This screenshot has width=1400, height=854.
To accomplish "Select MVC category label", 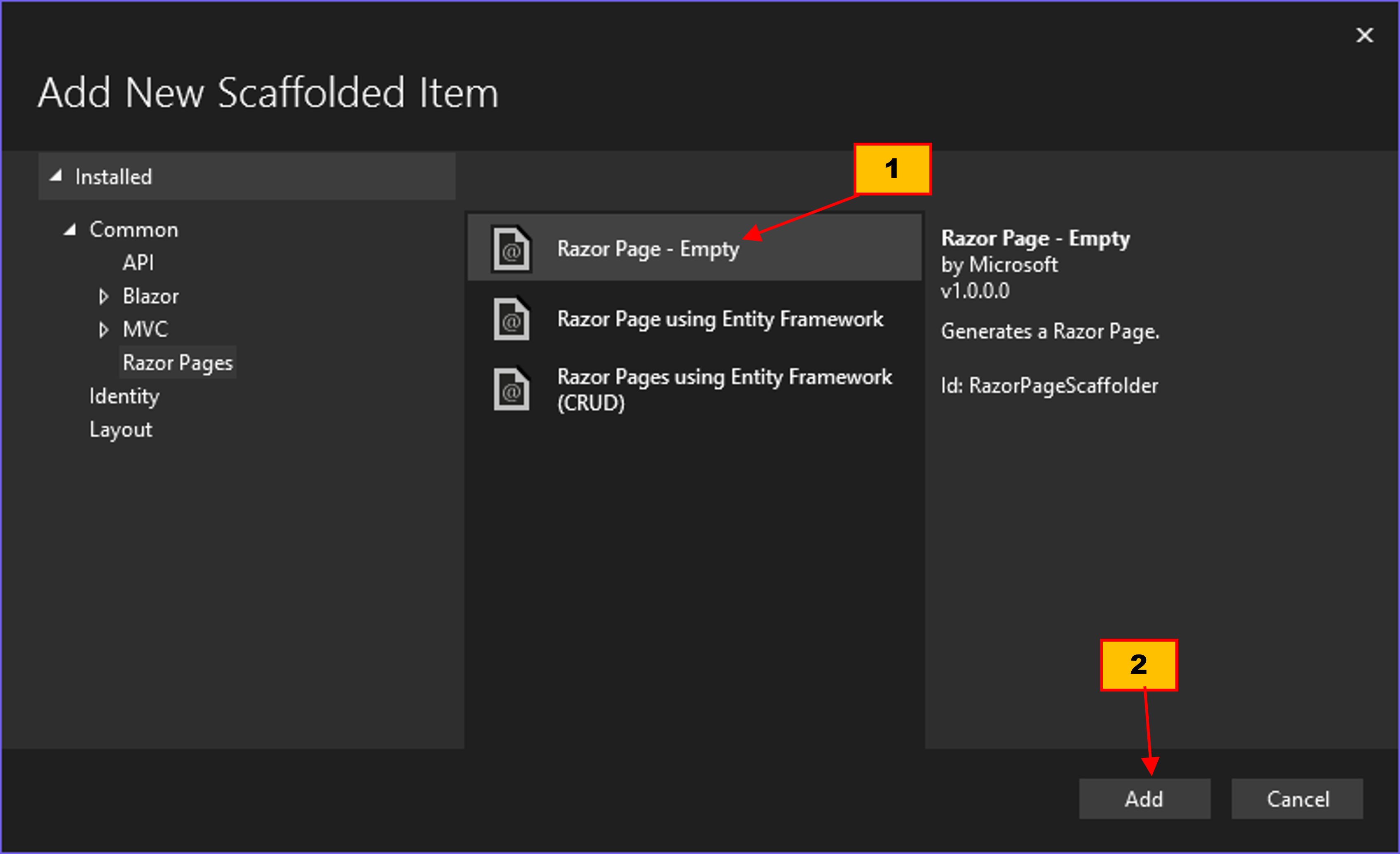I will [145, 330].
